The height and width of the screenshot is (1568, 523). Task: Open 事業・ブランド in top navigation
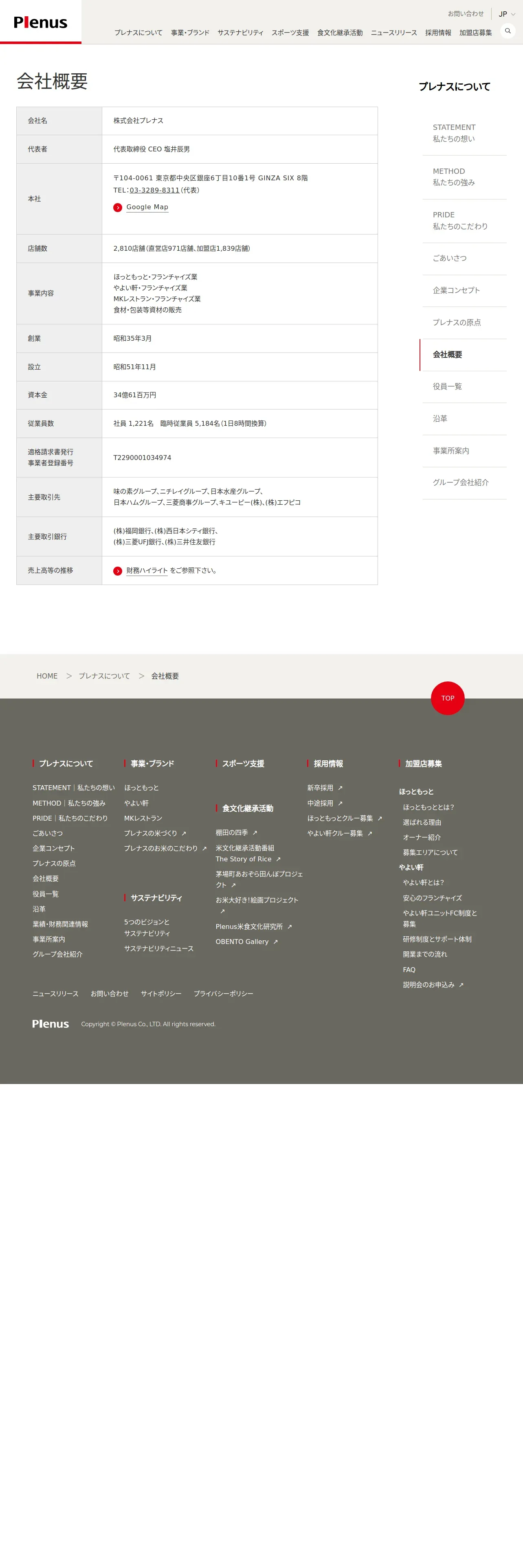pos(190,33)
